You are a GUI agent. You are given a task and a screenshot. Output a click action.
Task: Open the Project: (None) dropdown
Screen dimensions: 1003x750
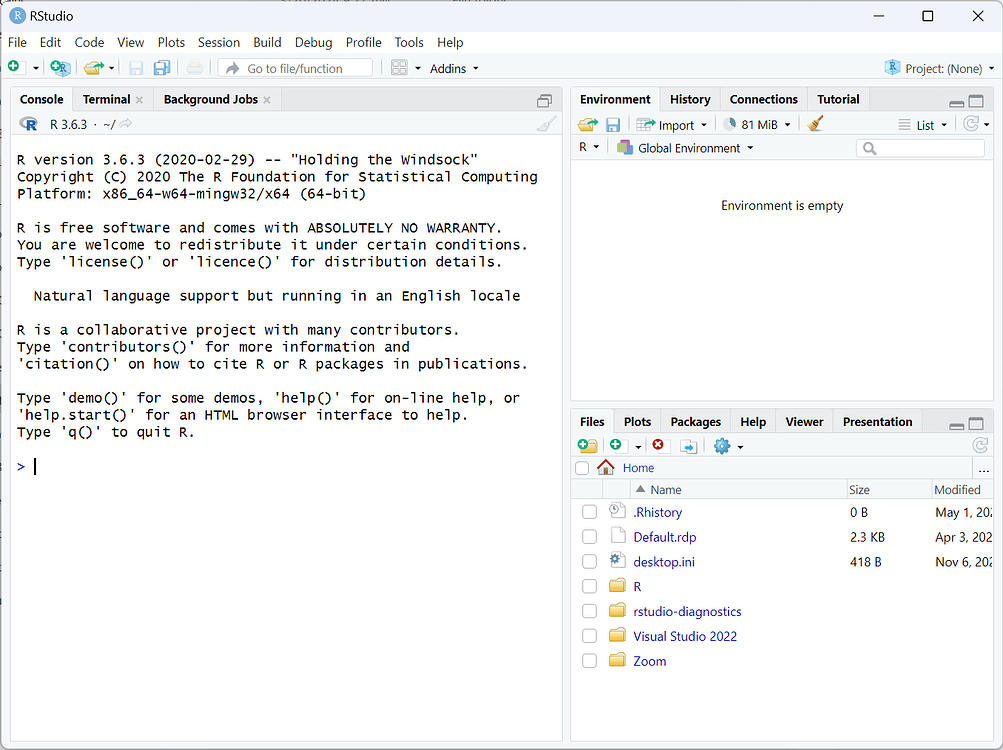pos(939,68)
